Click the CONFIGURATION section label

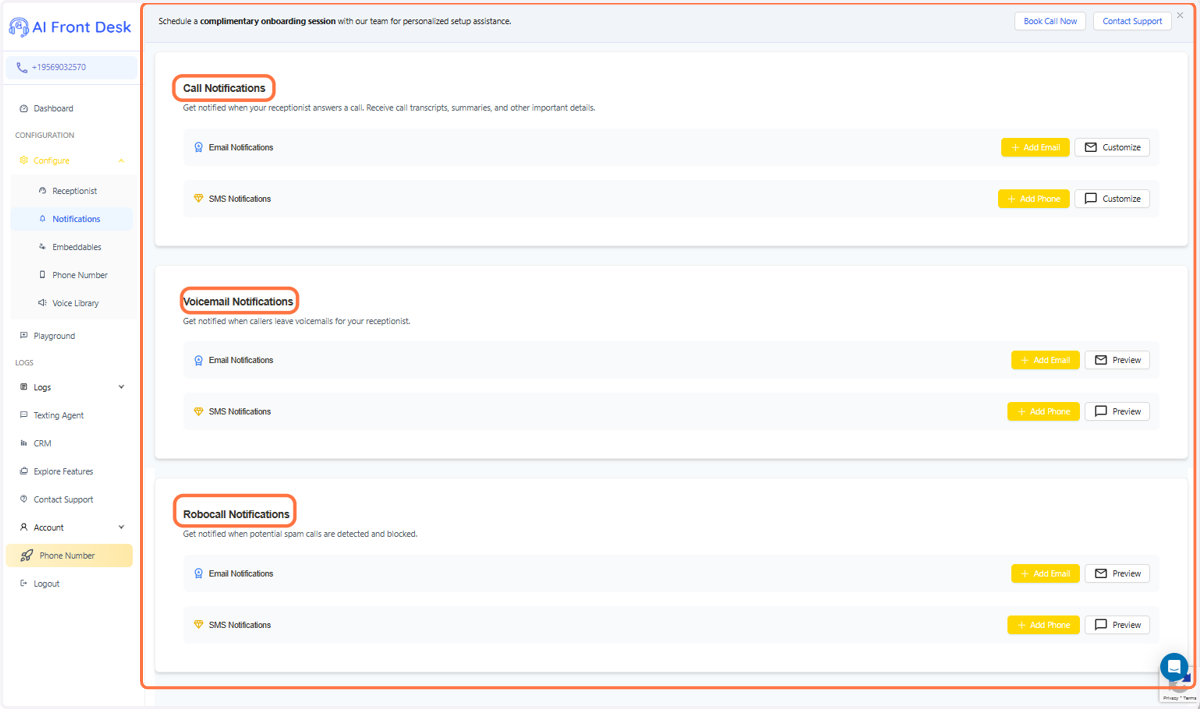[x=45, y=135]
